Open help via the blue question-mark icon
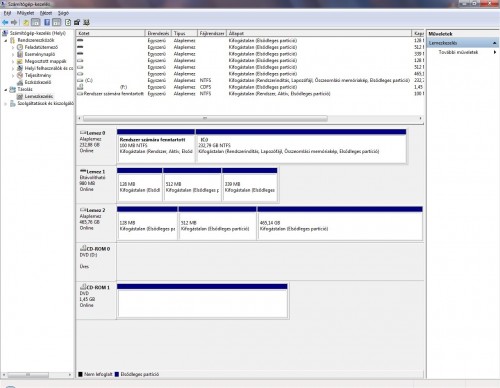 click(x=47, y=22)
